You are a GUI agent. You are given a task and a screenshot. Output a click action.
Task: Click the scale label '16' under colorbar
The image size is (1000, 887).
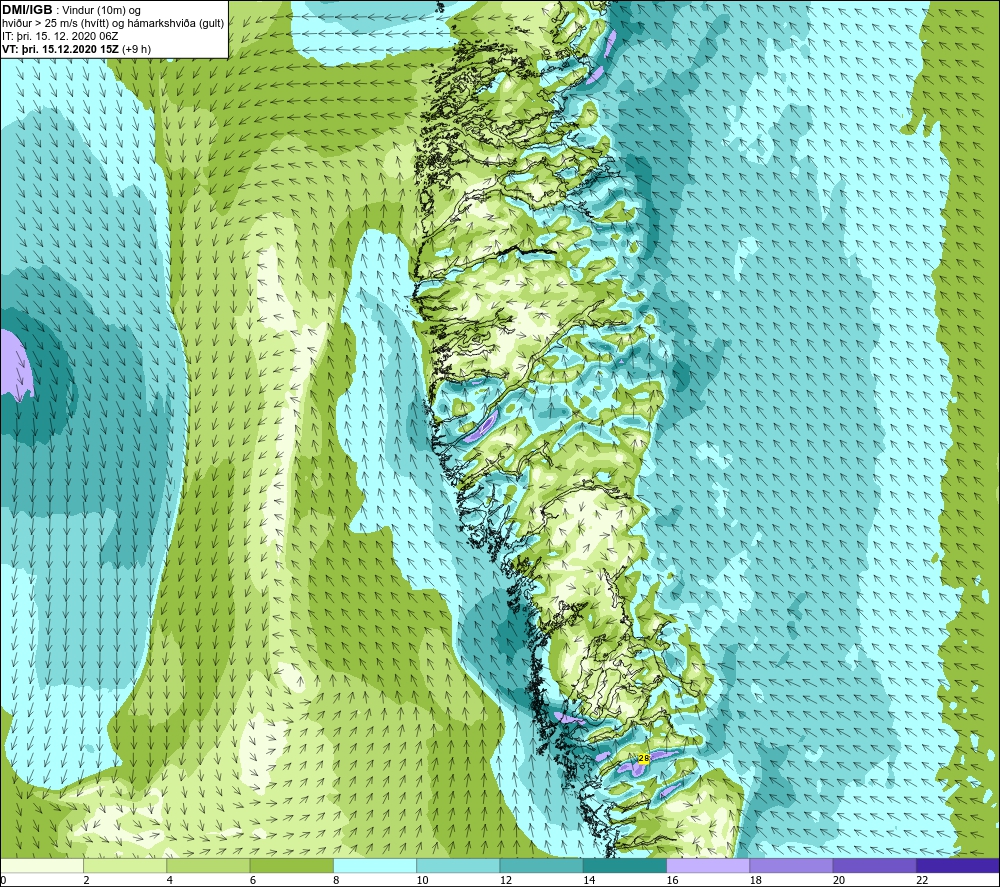[672, 881]
